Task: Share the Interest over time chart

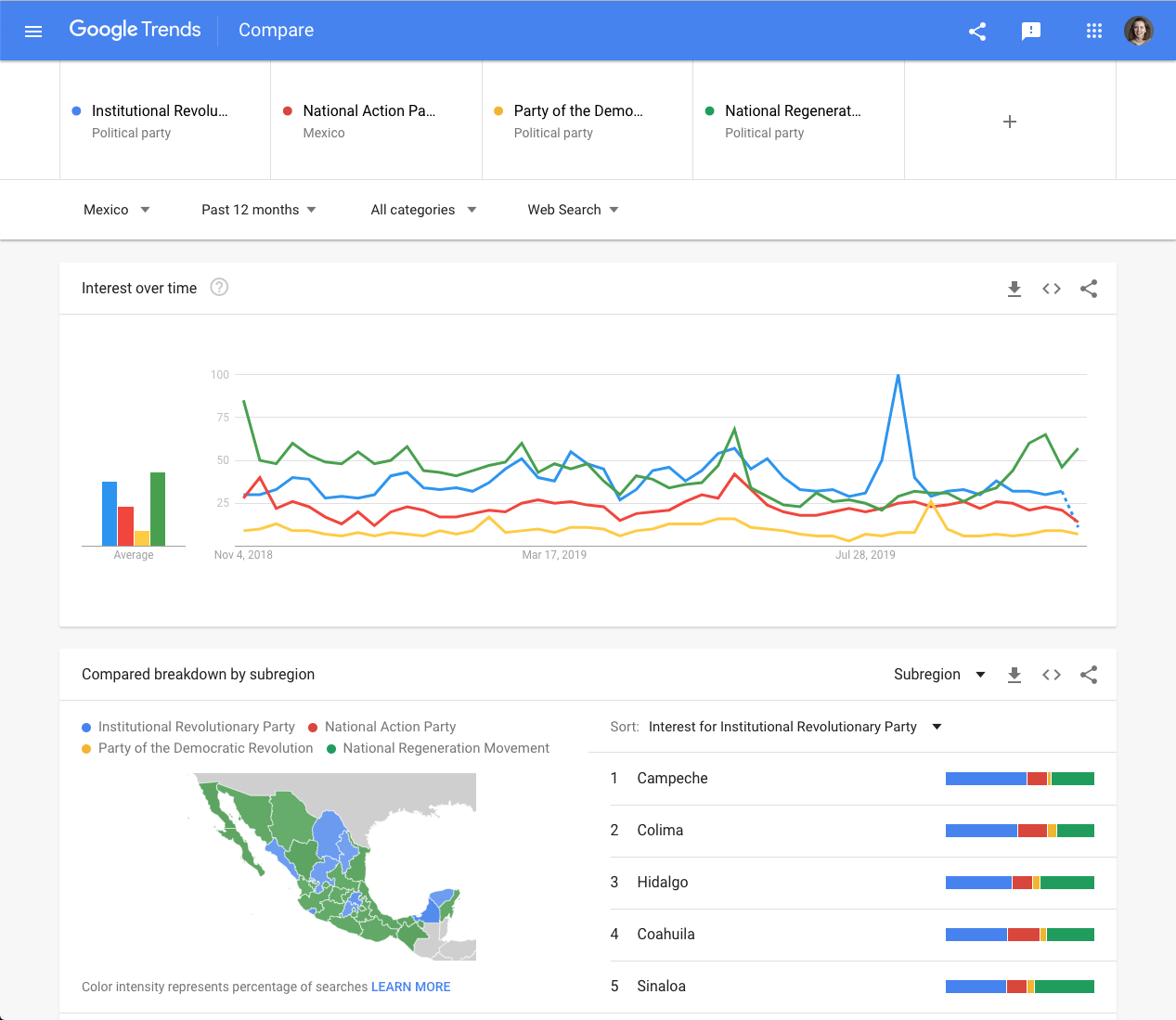Action: pyautogui.click(x=1089, y=289)
